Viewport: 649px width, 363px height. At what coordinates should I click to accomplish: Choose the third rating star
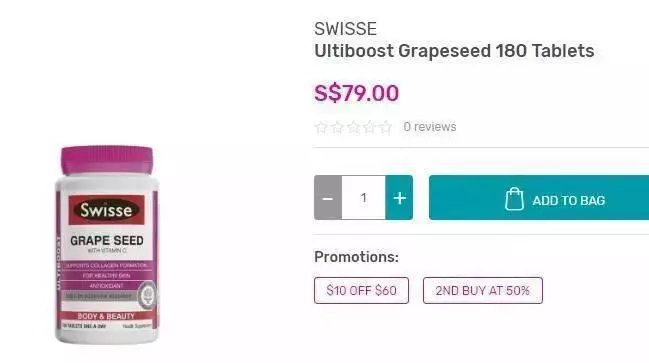pyautogui.click(x=353, y=127)
